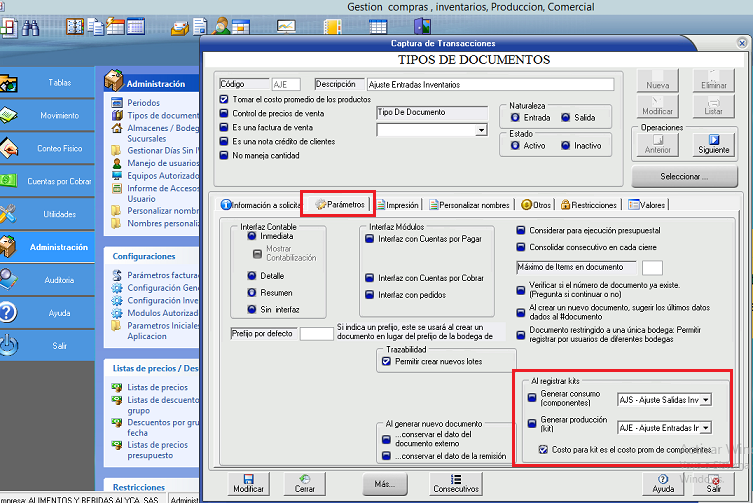Click the Descripción text field
Image resolution: width=753 pixels, height=503 pixels.
point(489,85)
